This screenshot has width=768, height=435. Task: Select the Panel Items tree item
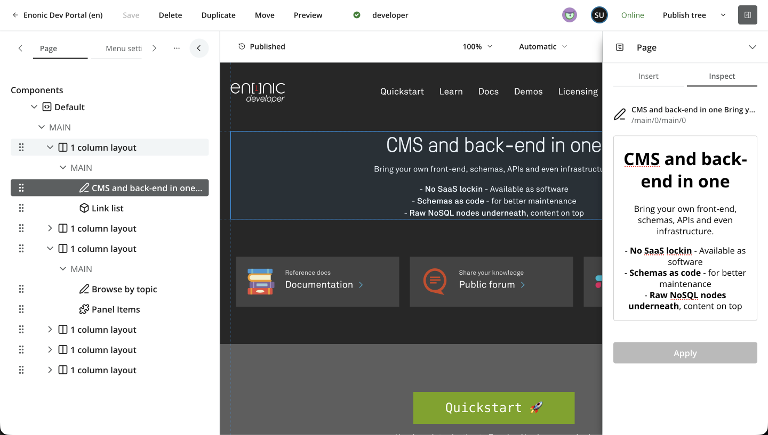tap(116, 309)
